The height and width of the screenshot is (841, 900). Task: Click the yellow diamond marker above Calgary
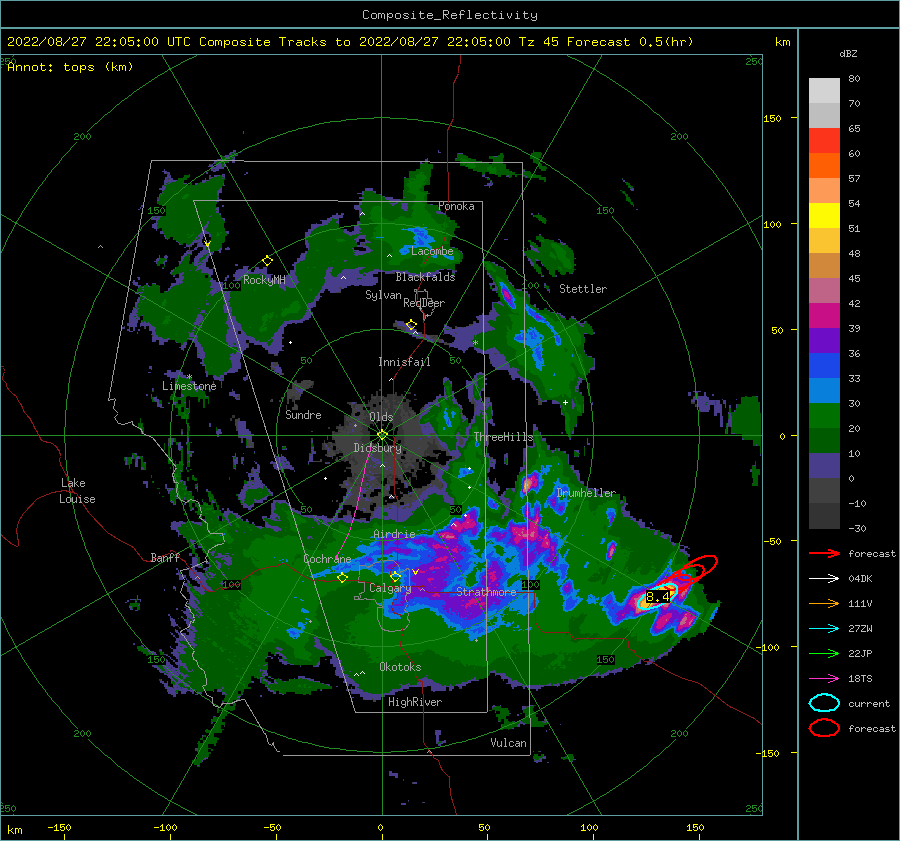click(395, 576)
